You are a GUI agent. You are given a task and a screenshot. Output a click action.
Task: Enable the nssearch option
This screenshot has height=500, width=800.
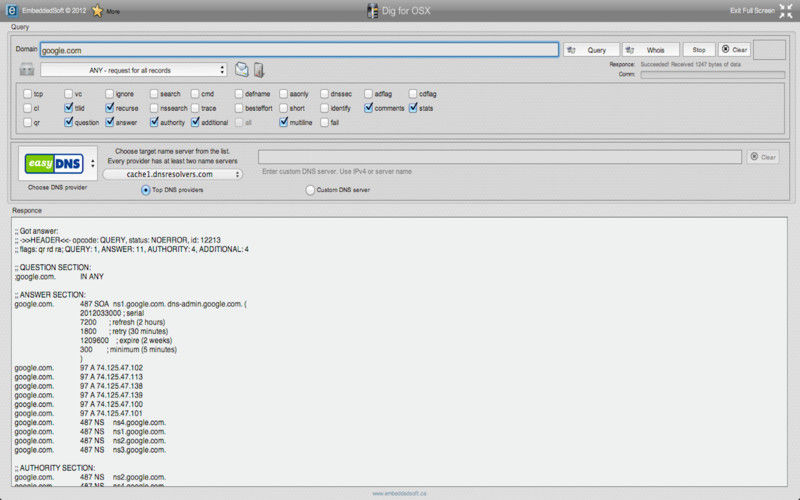click(x=154, y=108)
